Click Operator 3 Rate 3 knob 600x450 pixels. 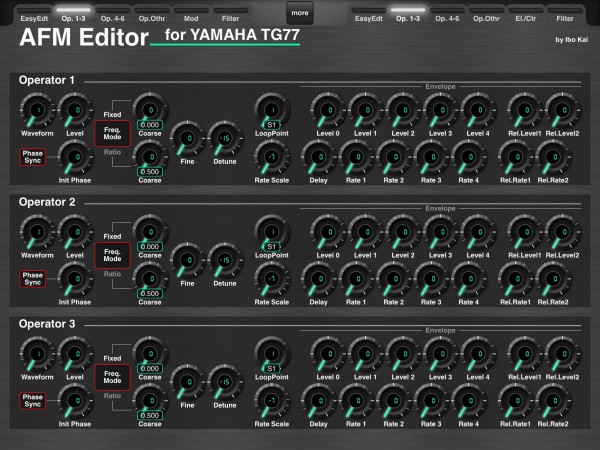pyautogui.click(x=431, y=401)
